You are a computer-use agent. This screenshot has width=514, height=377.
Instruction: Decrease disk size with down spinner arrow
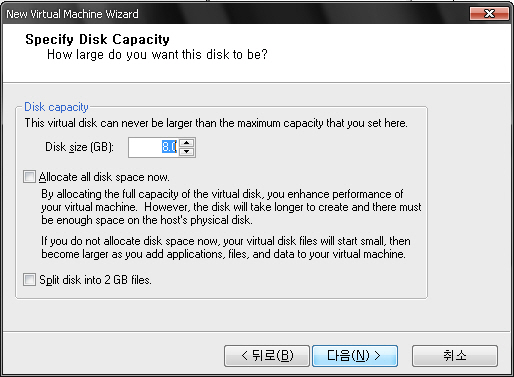187,152
